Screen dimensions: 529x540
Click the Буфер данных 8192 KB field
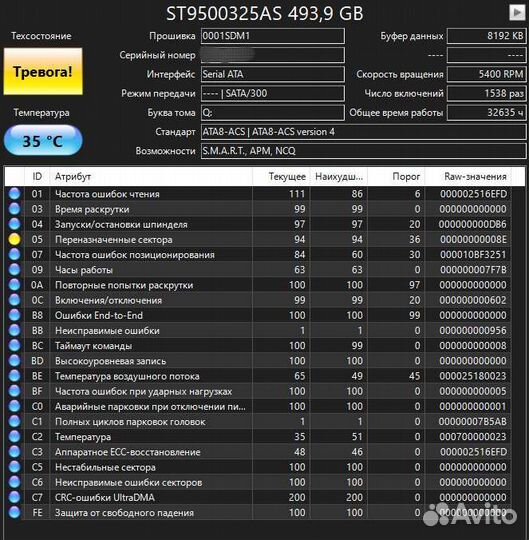click(486, 36)
